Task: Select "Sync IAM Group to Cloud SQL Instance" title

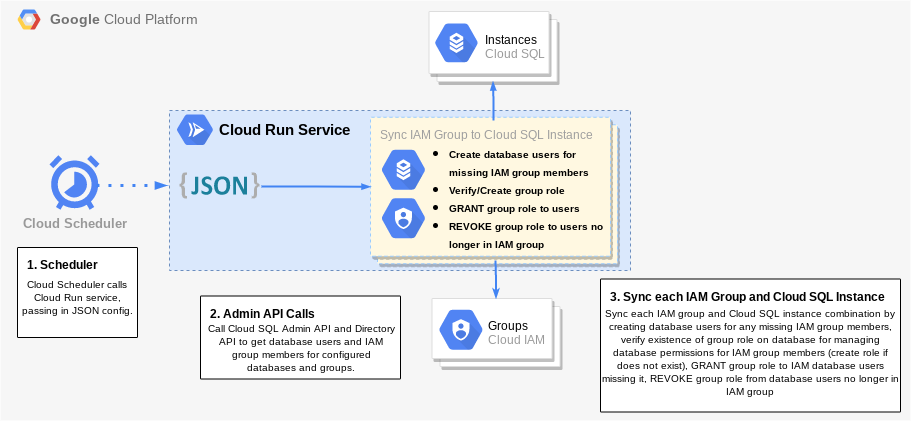Action: [486, 135]
